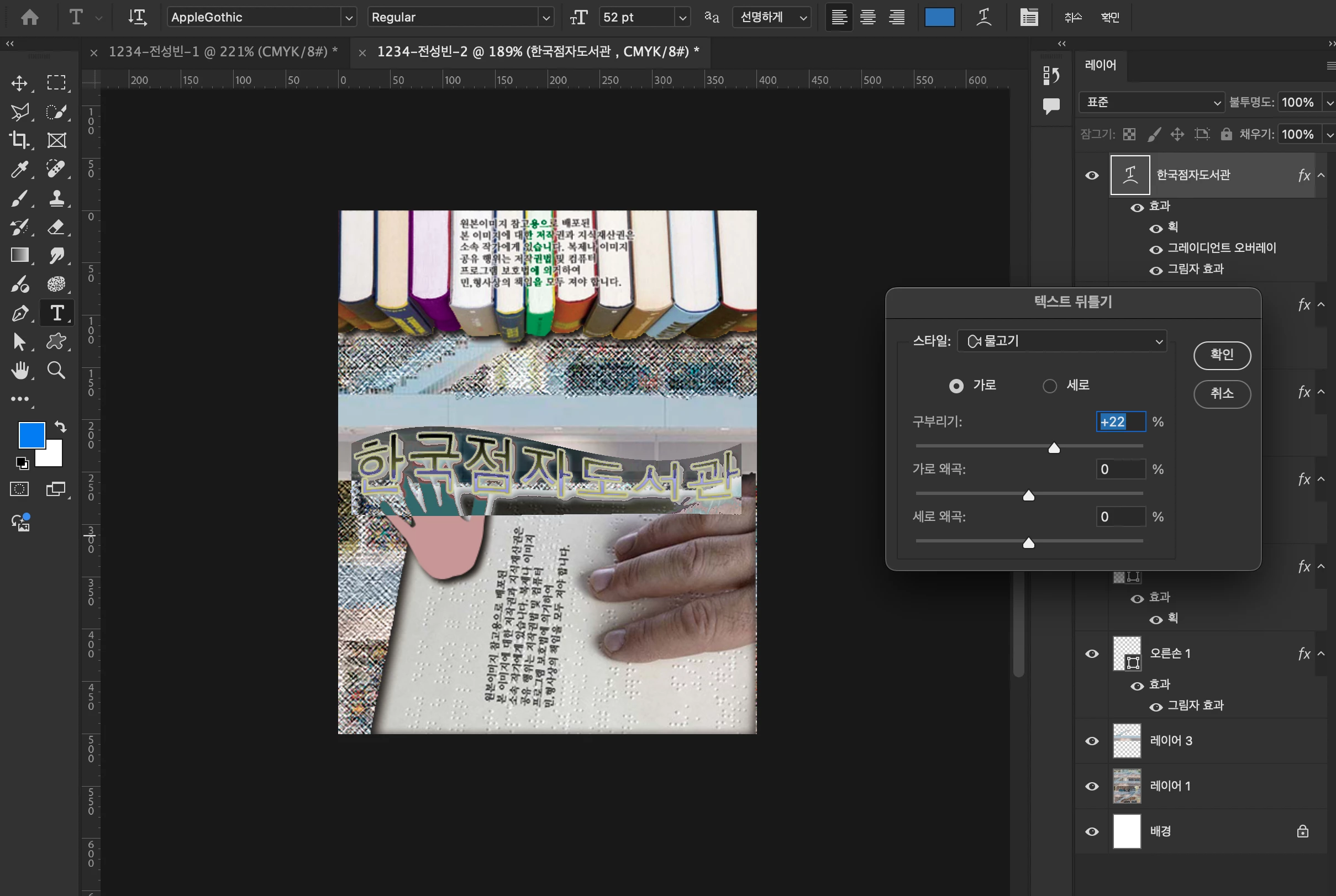Hide the 레이어 3 layer
The height and width of the screenshot is (896, 1336).
point(1091,741)
